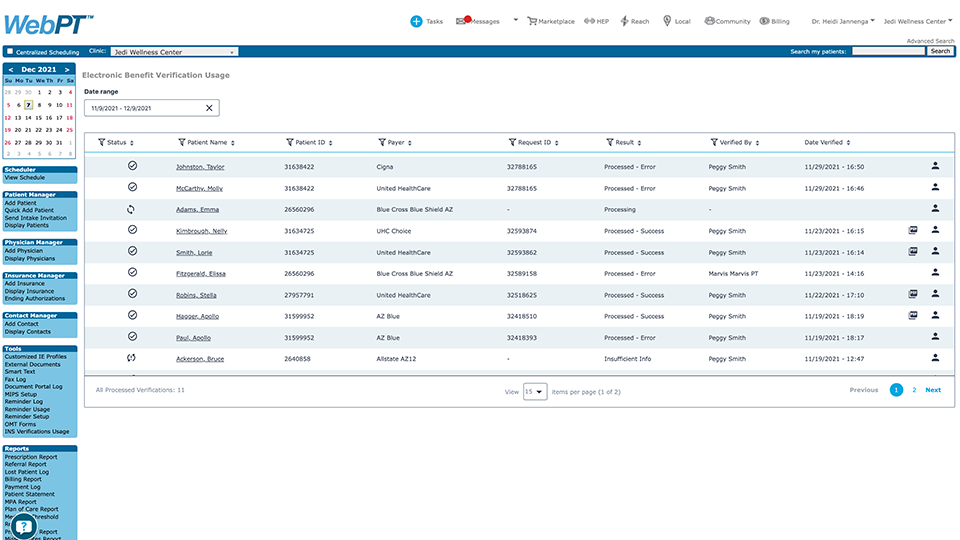
Task: Click the Reach lightning icon
Action: 624,21
